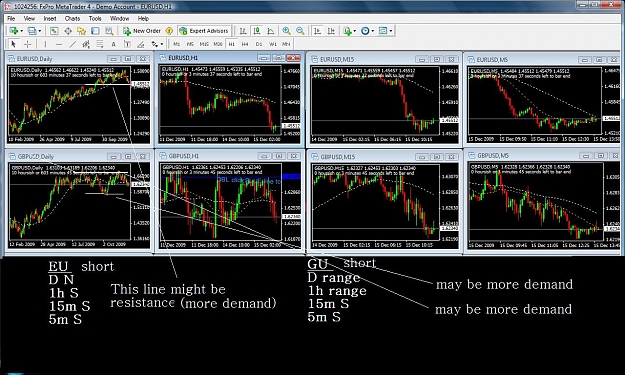Open the Window menu
The width and height of the screenshot is (625, 375).
[119, 18]
